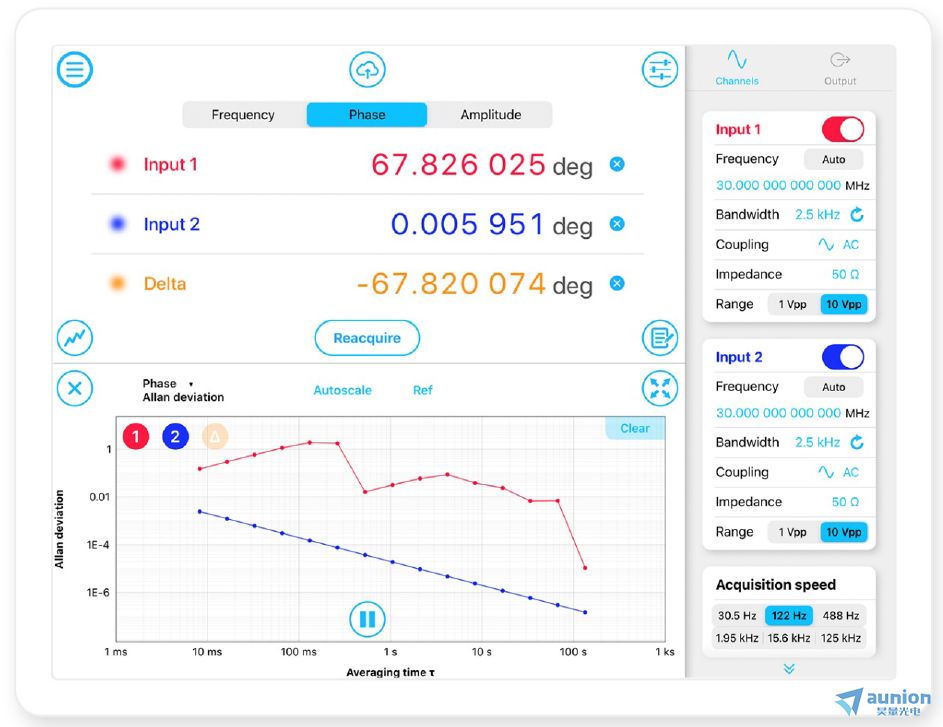943x727 pixels.
Task: Remove Input 2 reading with its x icon
Action: point(617,224)
